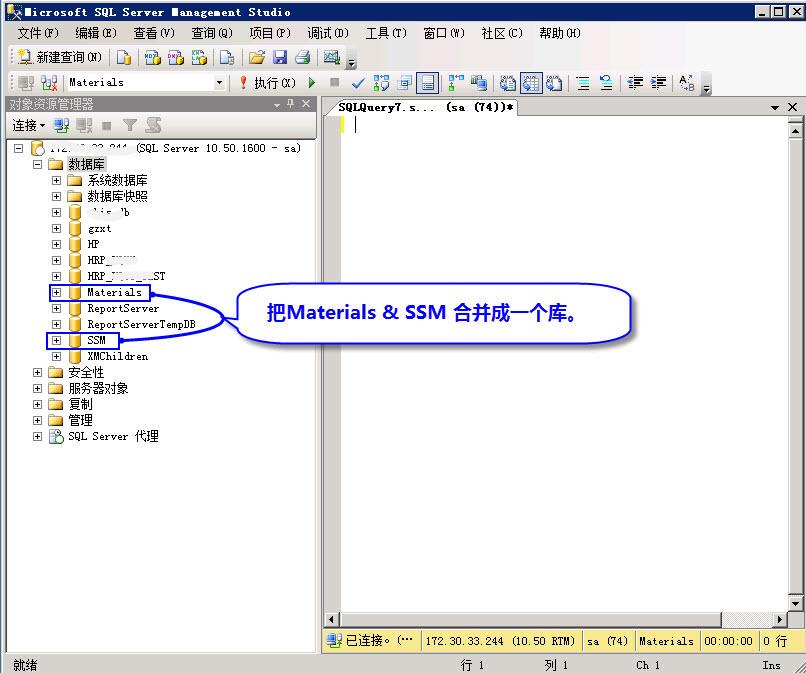This screenshot has height=673, width=806.
Task: Click the Object Explorer connect server icon
Action: click(x=62, y=125)
